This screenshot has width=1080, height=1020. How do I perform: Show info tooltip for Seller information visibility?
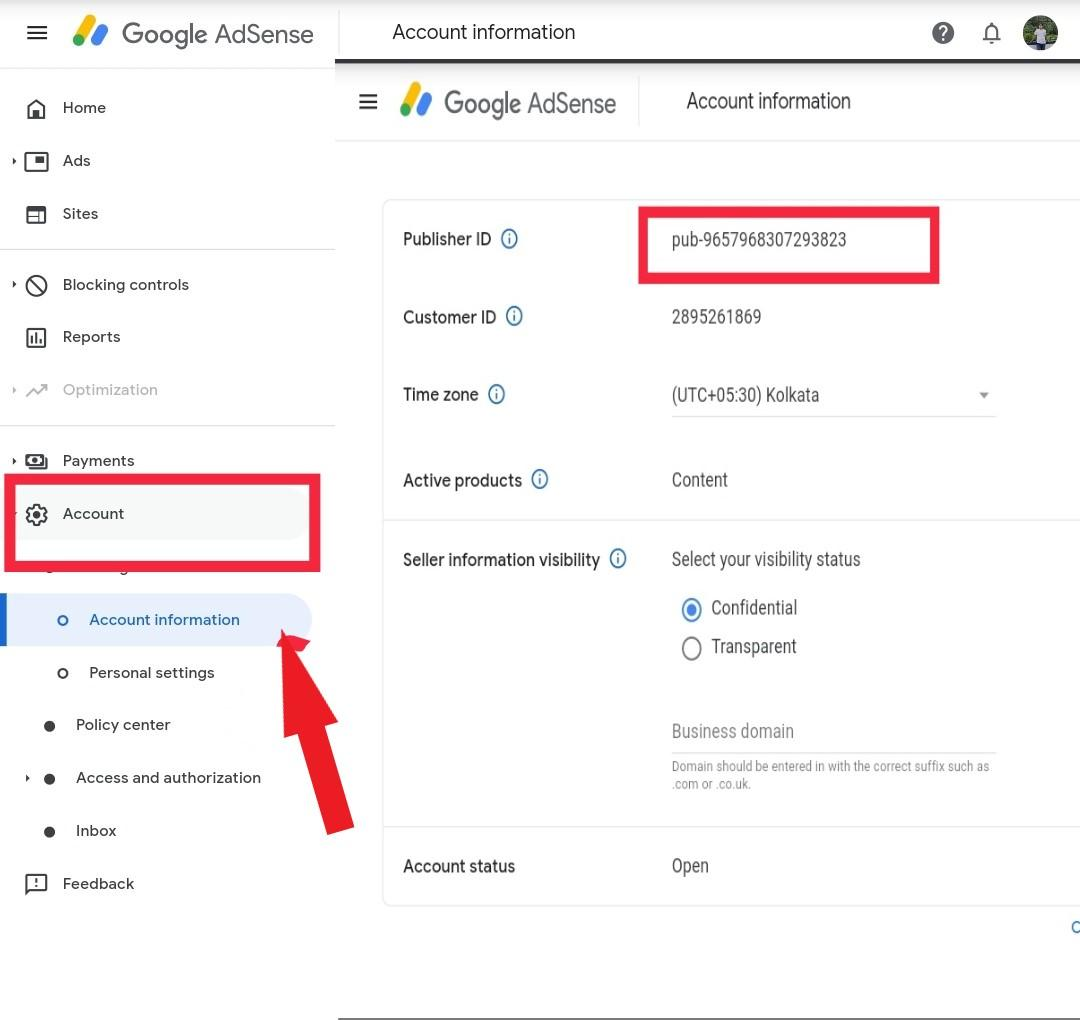point(618,559)
